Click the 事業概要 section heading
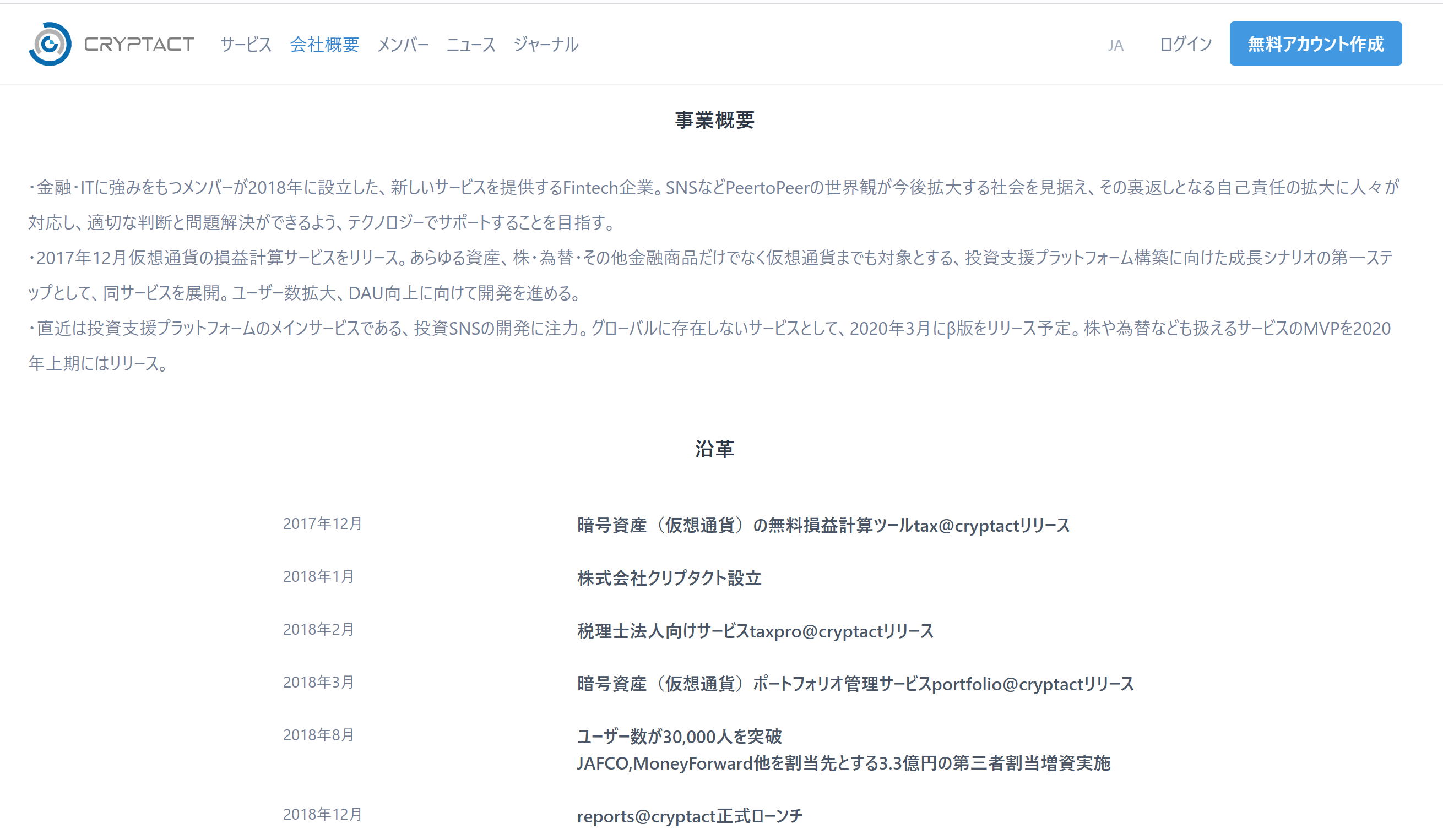Image resolution: width=1443 pixels, height=840 pixels. pyautogui.click(x=714, y=119)
